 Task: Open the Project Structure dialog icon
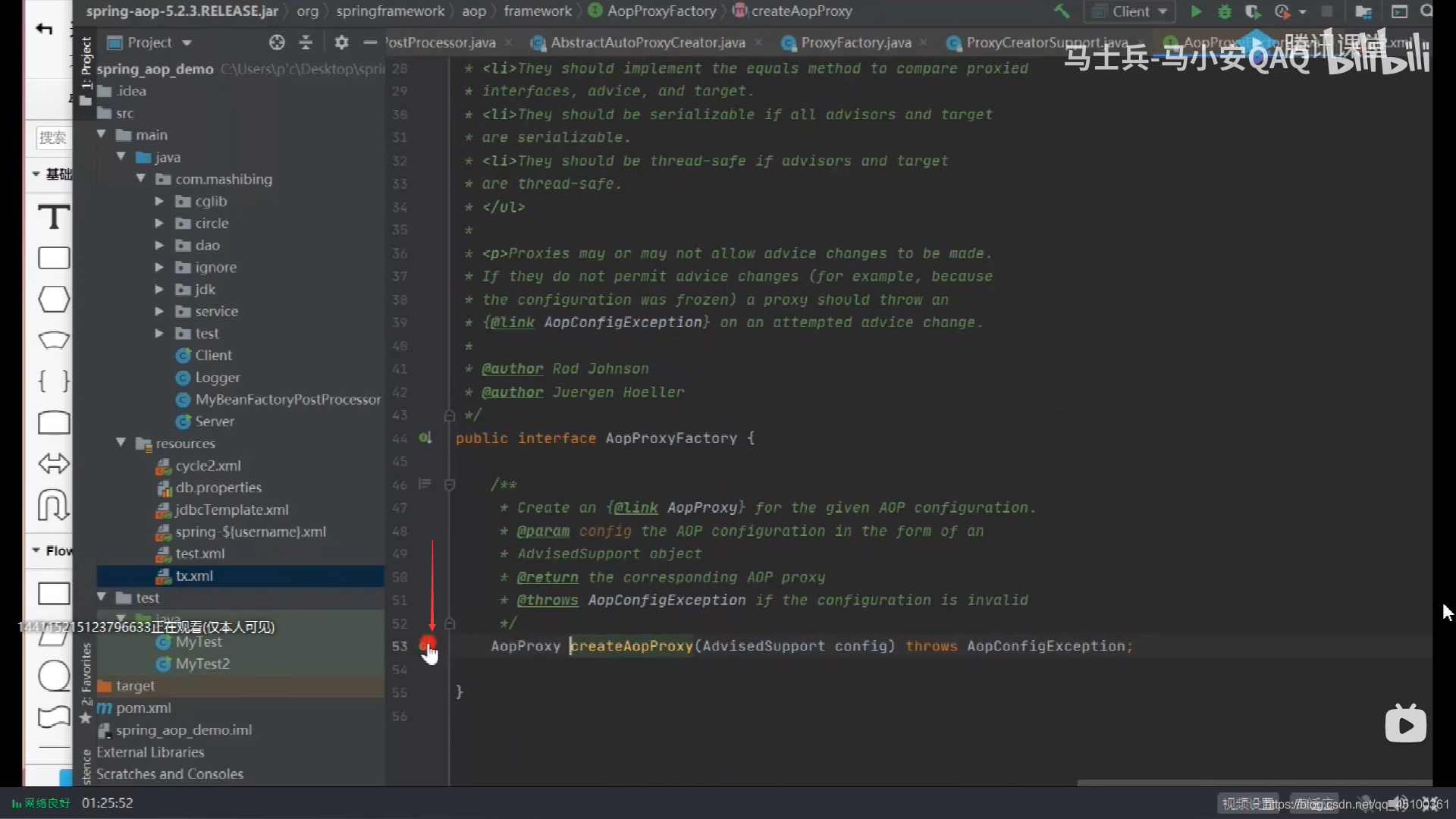coord(1363,11)
